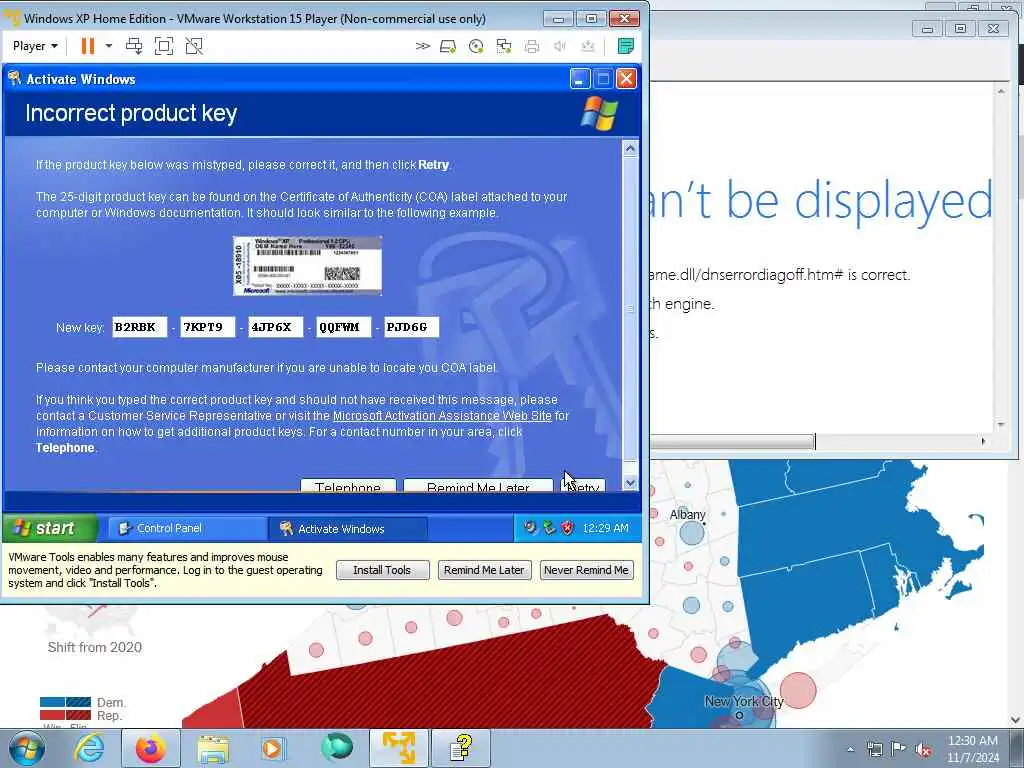
Task: Click first product key field B2RBK
Action: 140,327
